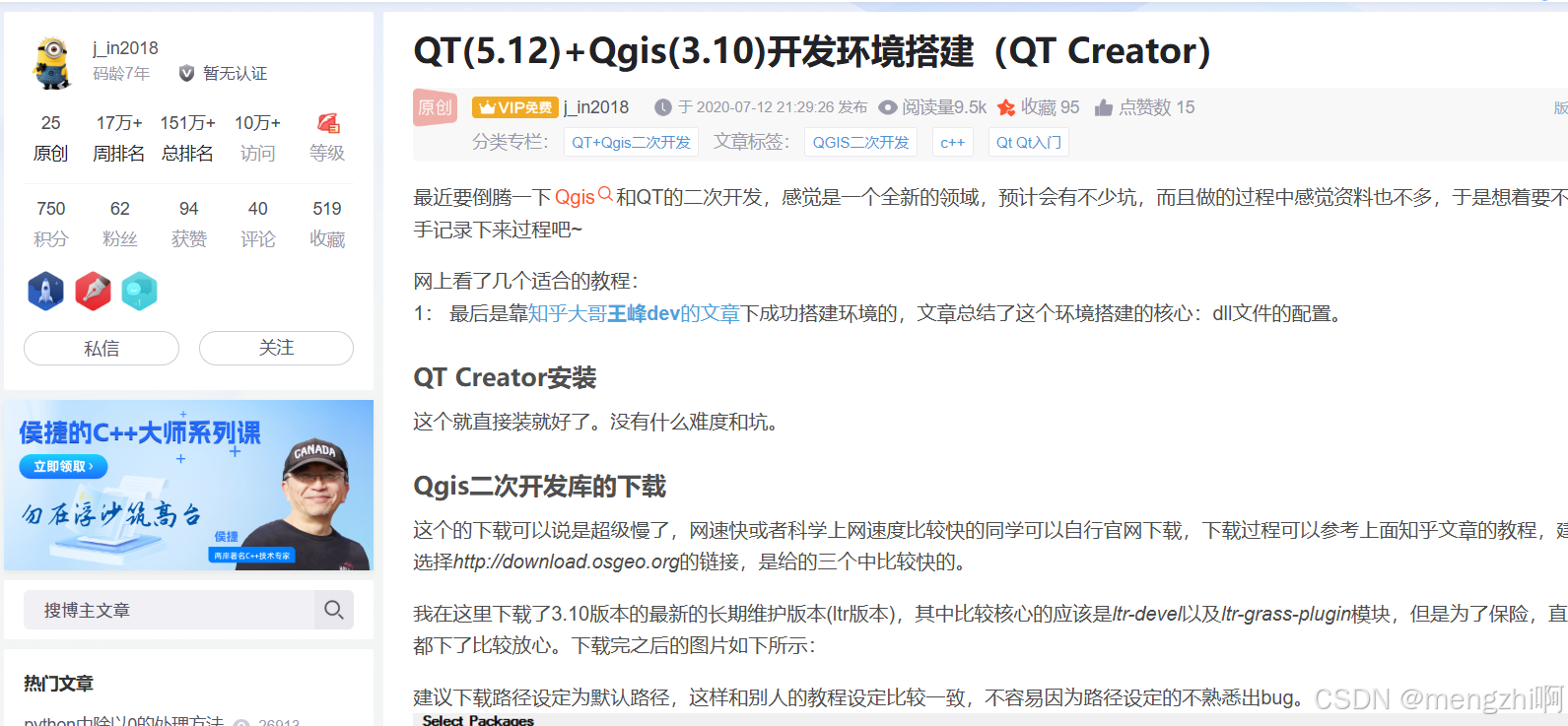Open the minion avatar of j_in2018

(x=51, y=61)
